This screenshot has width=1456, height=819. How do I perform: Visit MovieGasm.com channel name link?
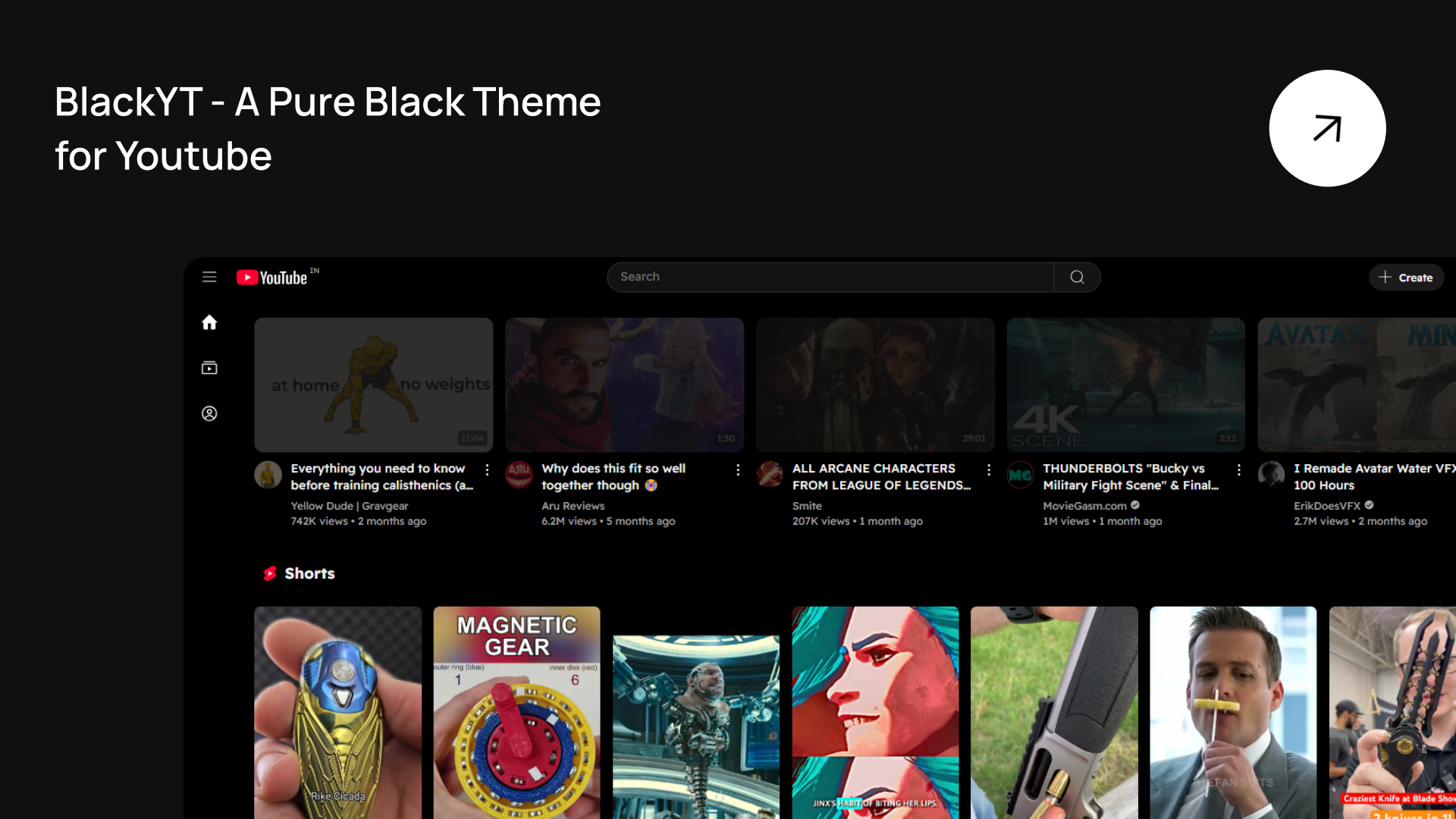click(1085, 506)
